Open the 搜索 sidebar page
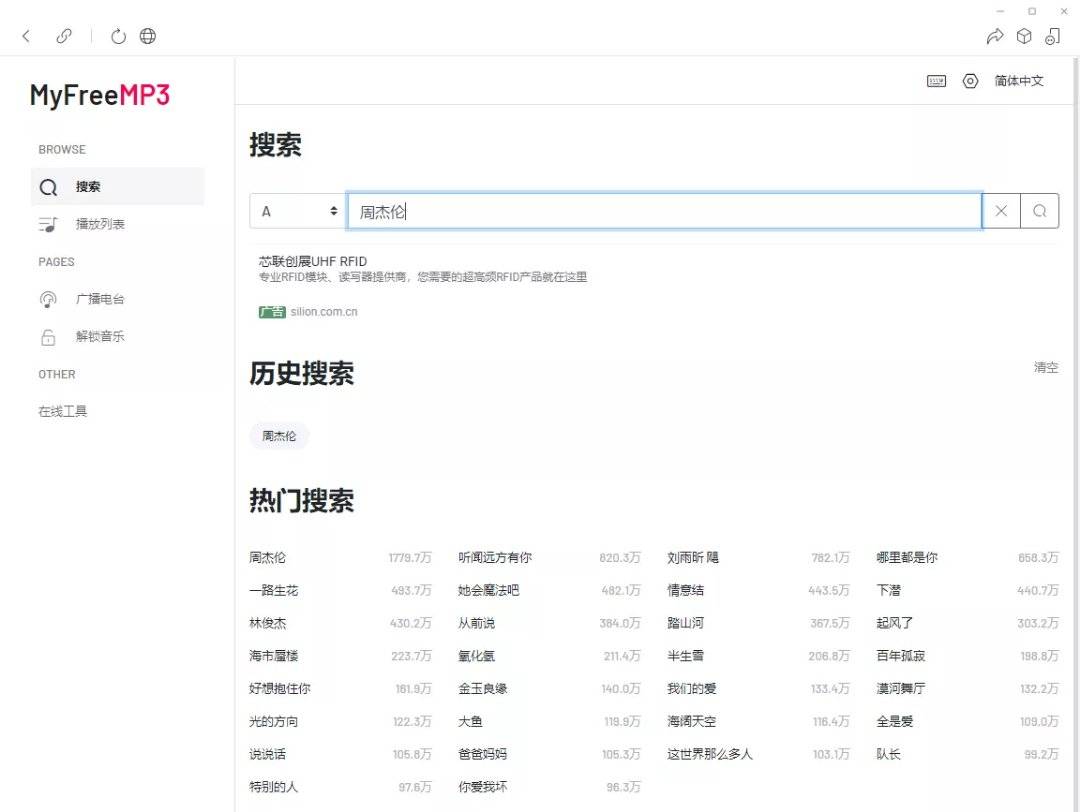1080x812 pixels. pyautogui.click(x=118, y=187)
